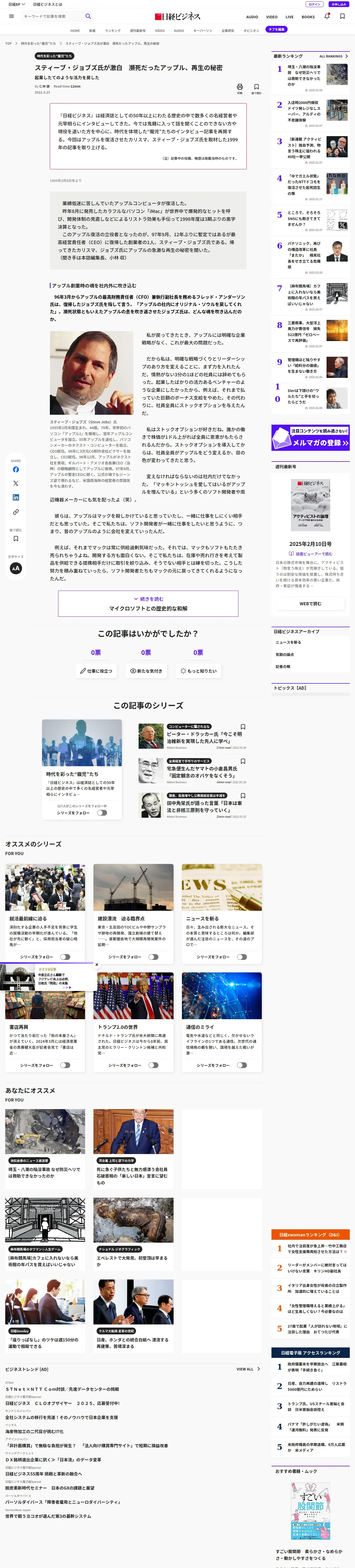The height and width of the screenshot is (1568, 355).
Task: Vote 仕事に役立つ on this article
Action: [96, 671]
